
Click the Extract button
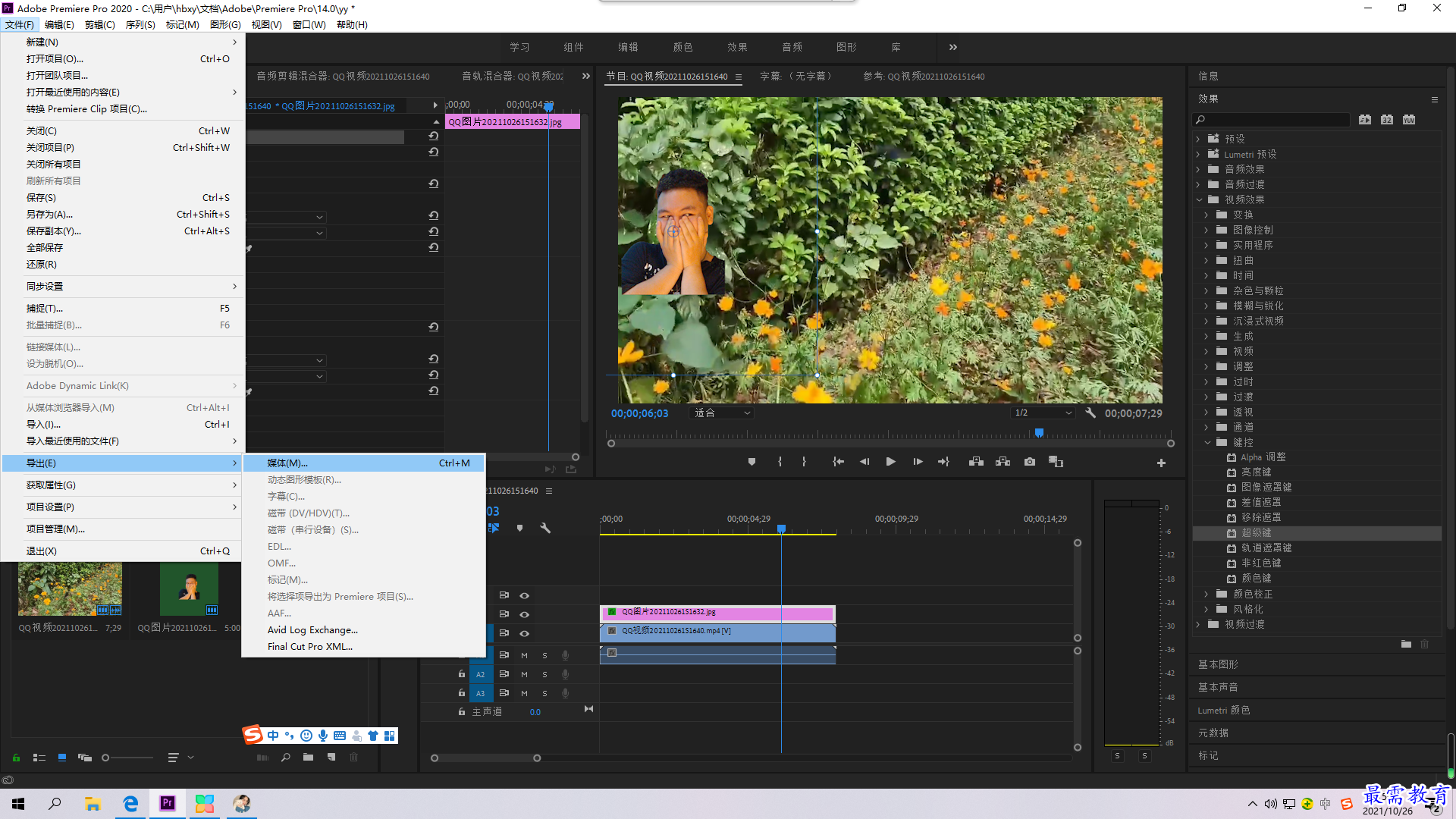[1003, 462]
